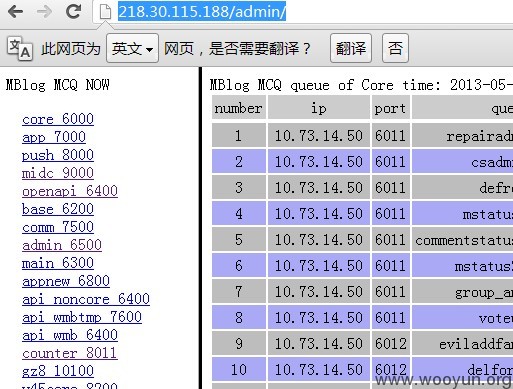Image resolution: width=513 pixels, height=389 pixels.
Task: Open the core 6000 link
Action: [58, 119]
